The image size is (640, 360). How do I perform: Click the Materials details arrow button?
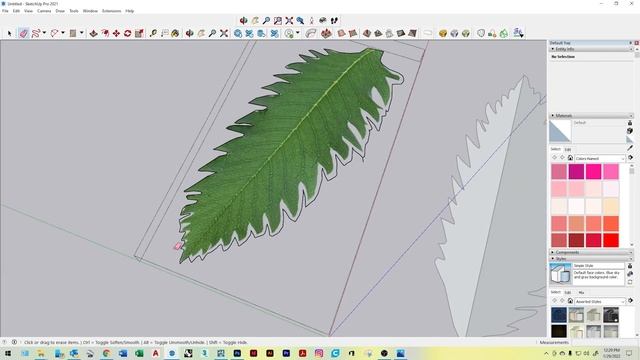[630, 158]
